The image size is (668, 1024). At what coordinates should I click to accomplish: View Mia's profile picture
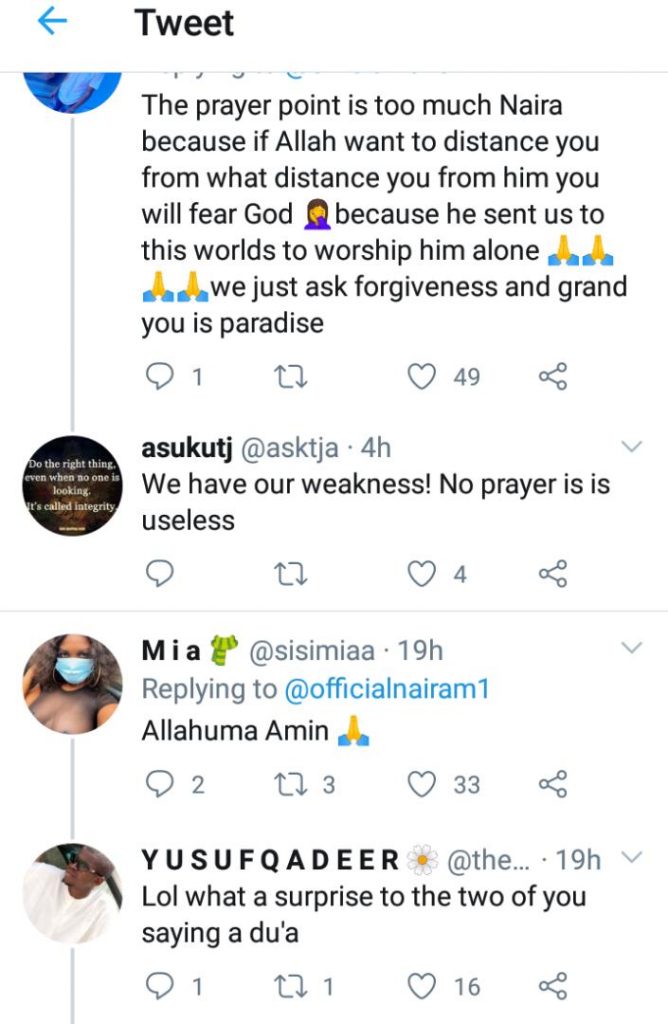pos(72,684)
